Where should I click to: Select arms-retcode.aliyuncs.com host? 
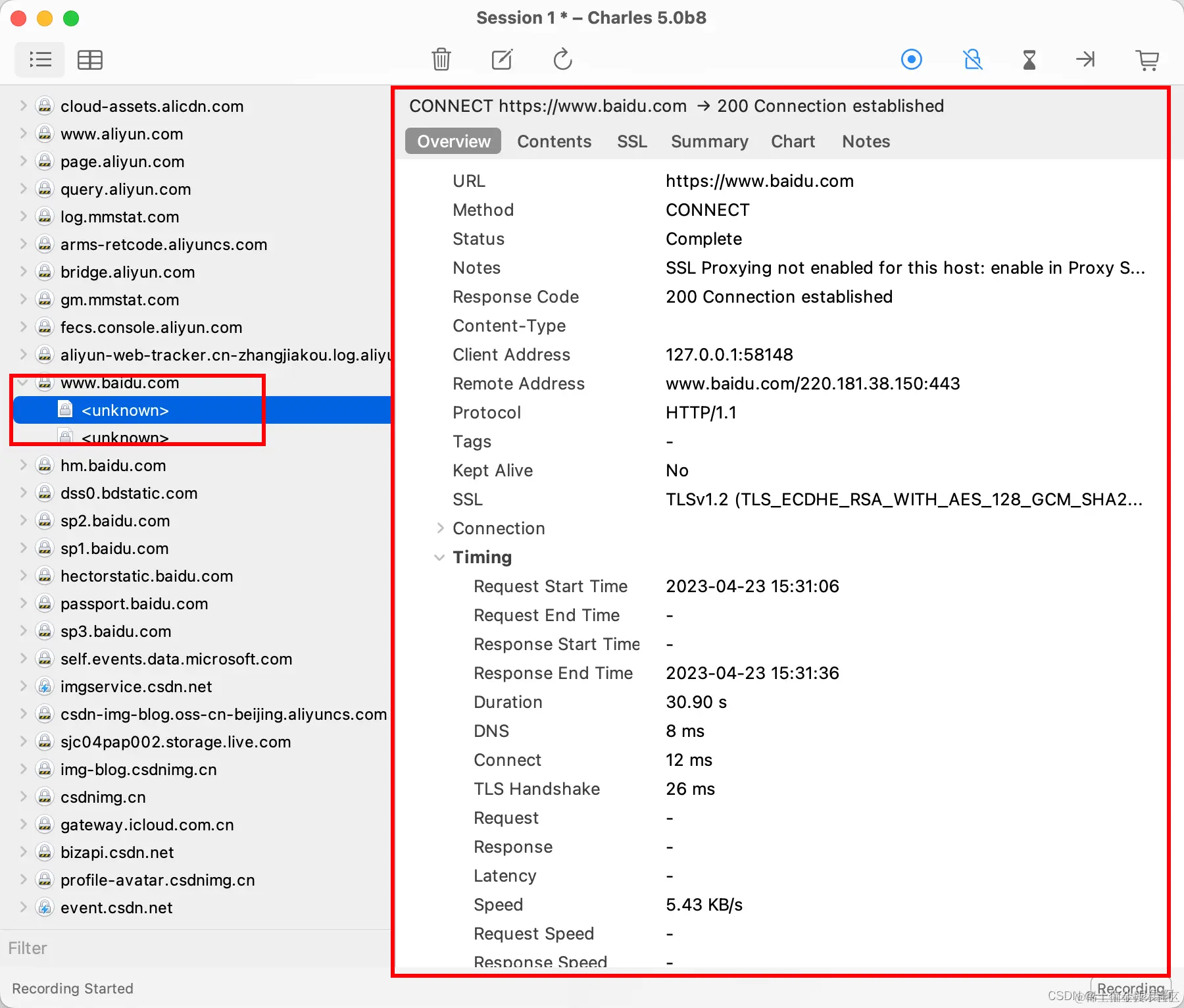pos(164,244)
